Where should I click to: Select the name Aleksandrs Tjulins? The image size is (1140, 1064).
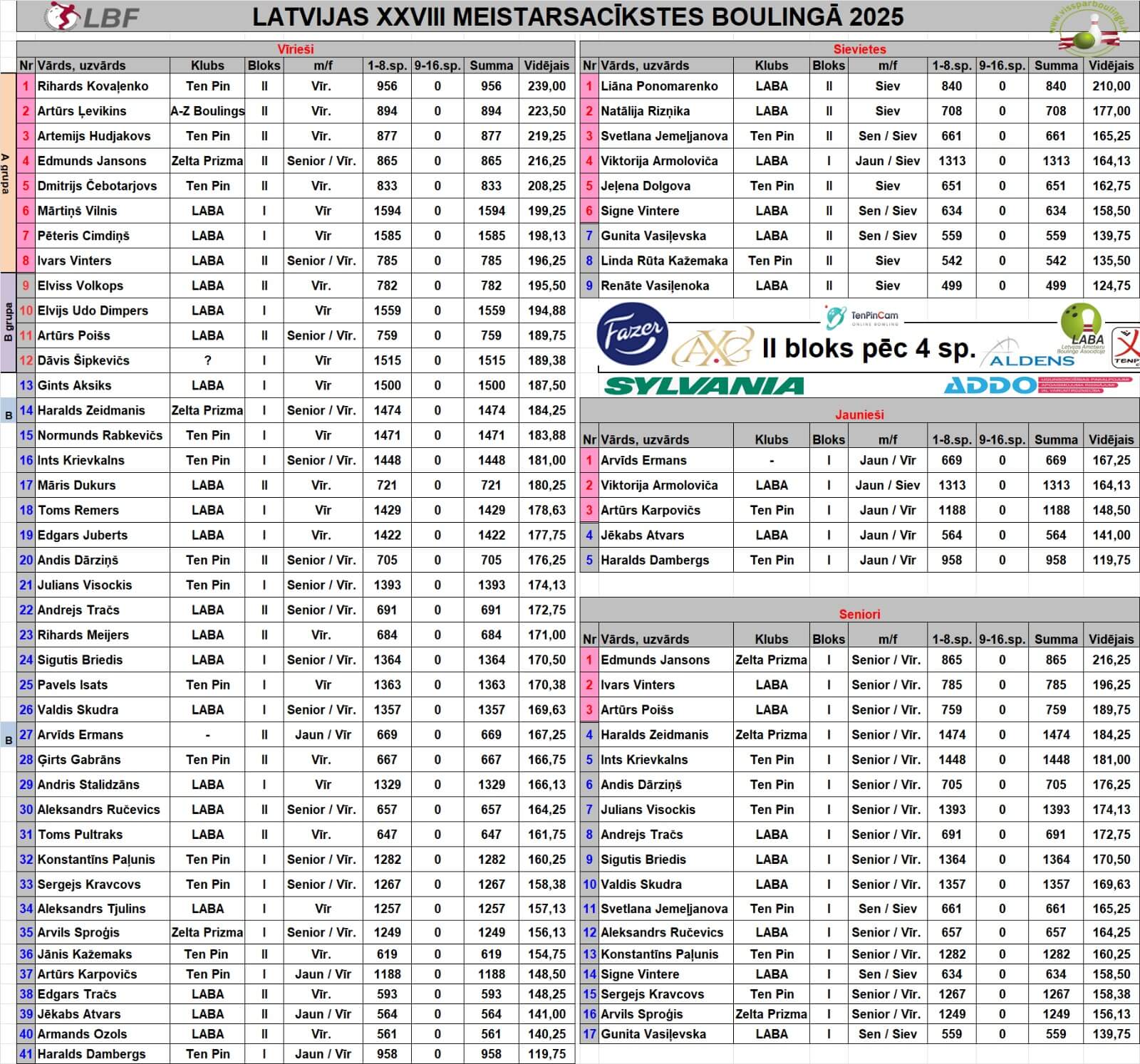(x=91, y=909)
